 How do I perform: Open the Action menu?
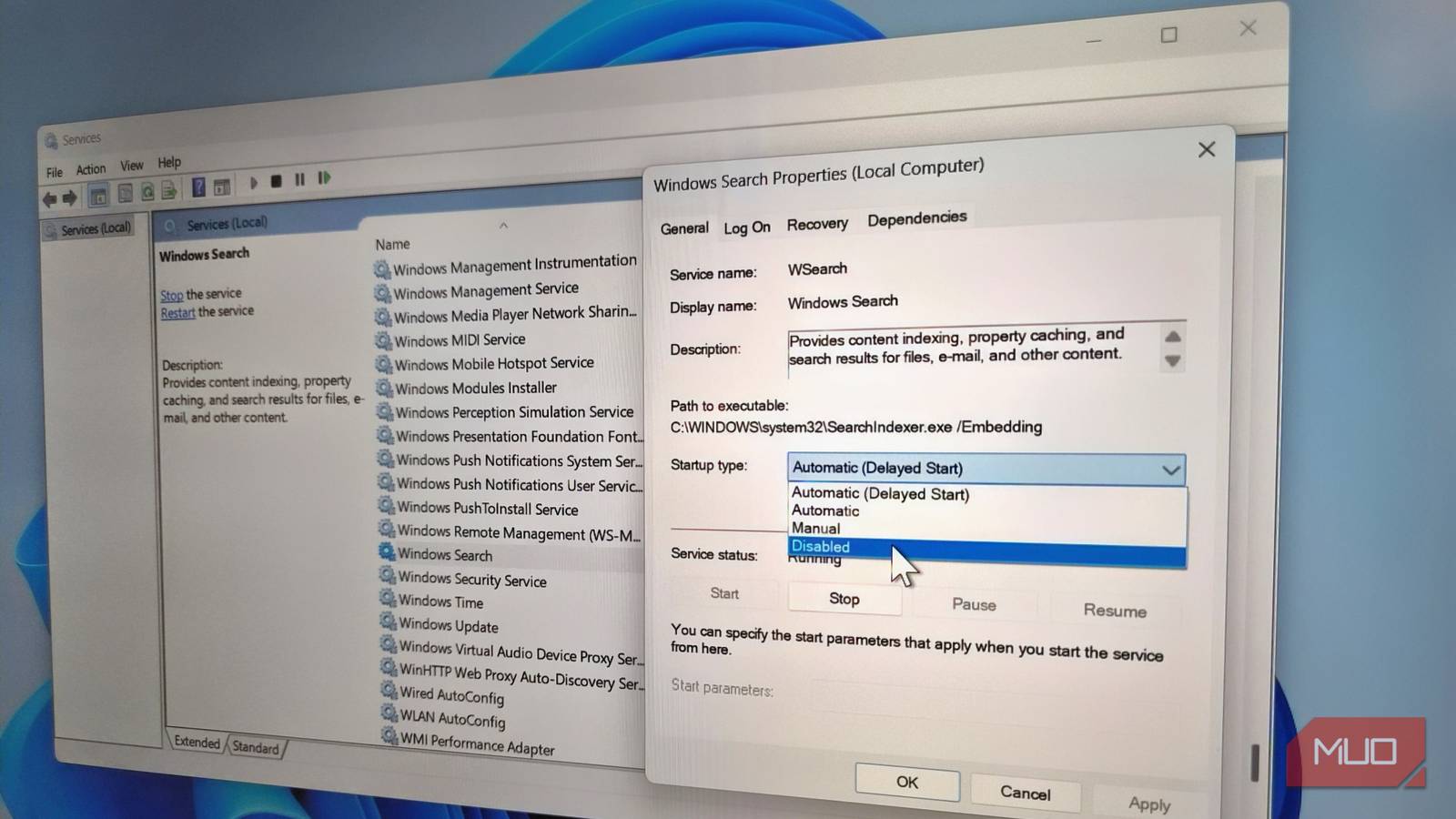click(x=90, y=168)
